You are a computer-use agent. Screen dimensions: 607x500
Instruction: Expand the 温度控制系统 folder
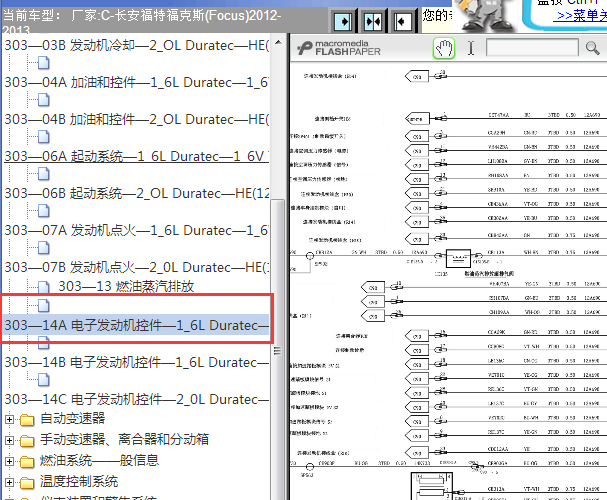pyautogui.click(x=9, y=483)
